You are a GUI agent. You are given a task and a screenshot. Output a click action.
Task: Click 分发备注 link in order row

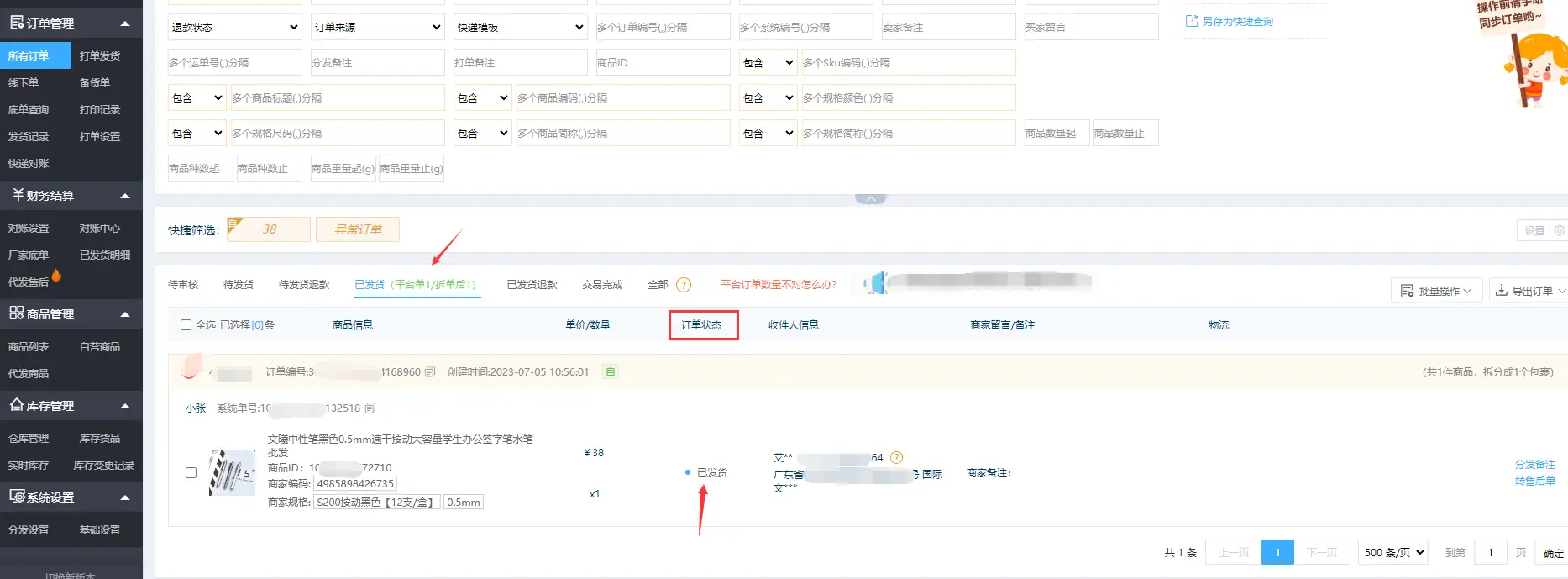1535,465
